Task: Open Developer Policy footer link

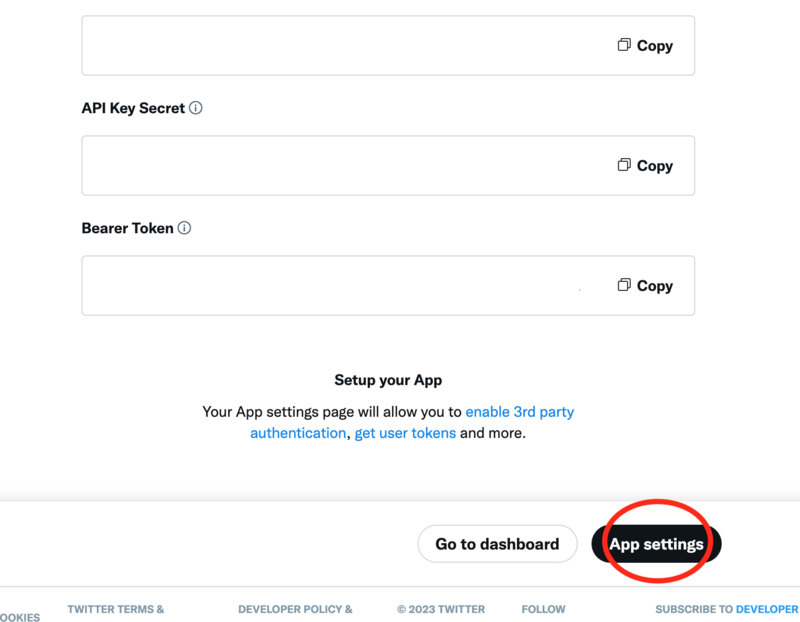Action: pos(295,609)
